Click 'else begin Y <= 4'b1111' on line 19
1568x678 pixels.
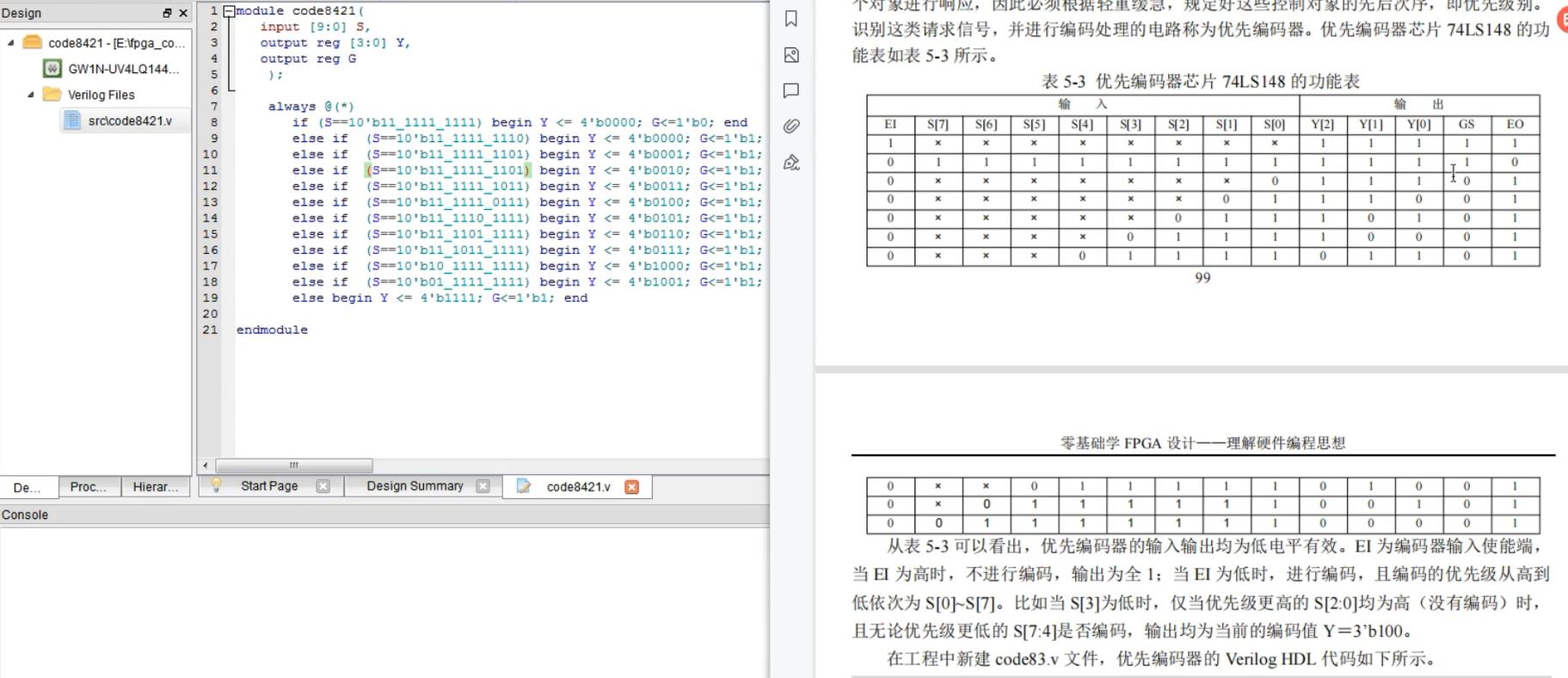[x=386, y=298]
